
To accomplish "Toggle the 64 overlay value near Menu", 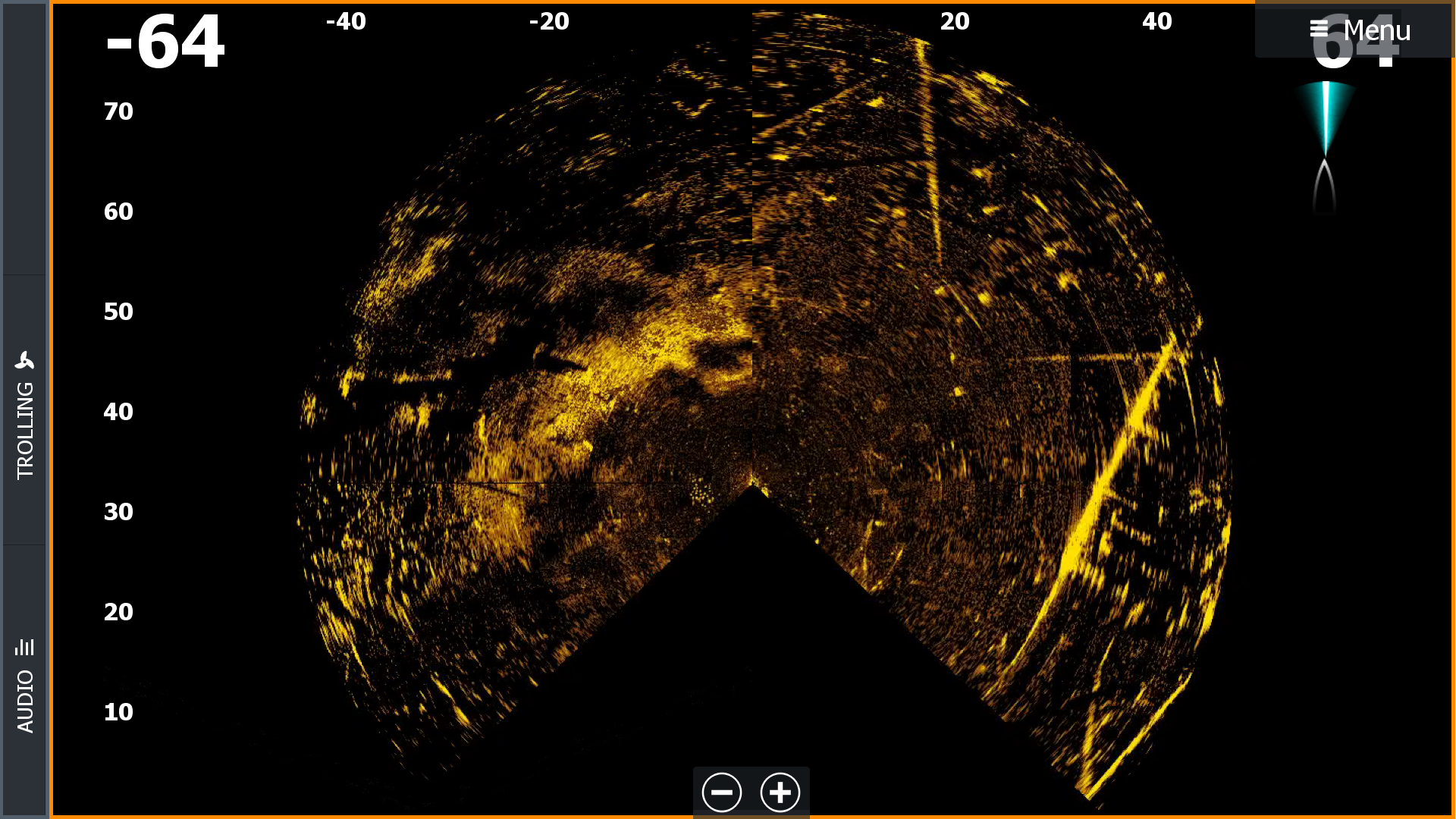I will coord(1357,45).
